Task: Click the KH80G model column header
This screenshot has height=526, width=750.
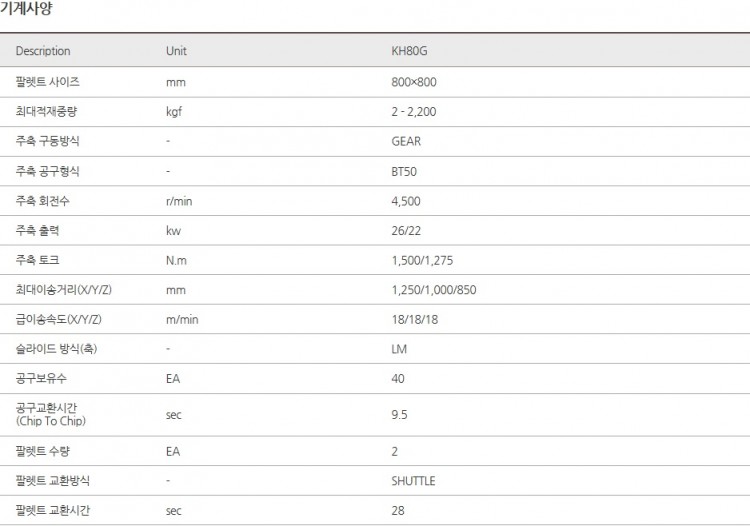Action: 409,51
